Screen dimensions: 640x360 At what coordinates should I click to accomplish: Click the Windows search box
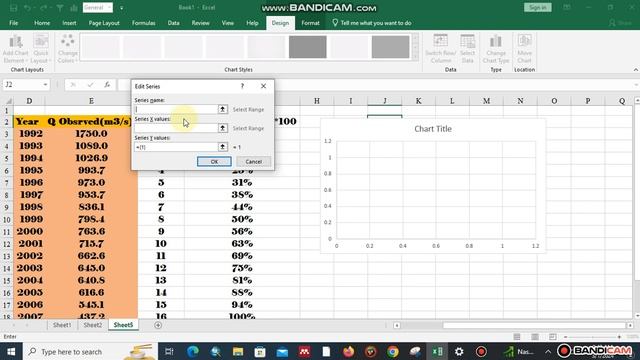[x=90, y=351]
